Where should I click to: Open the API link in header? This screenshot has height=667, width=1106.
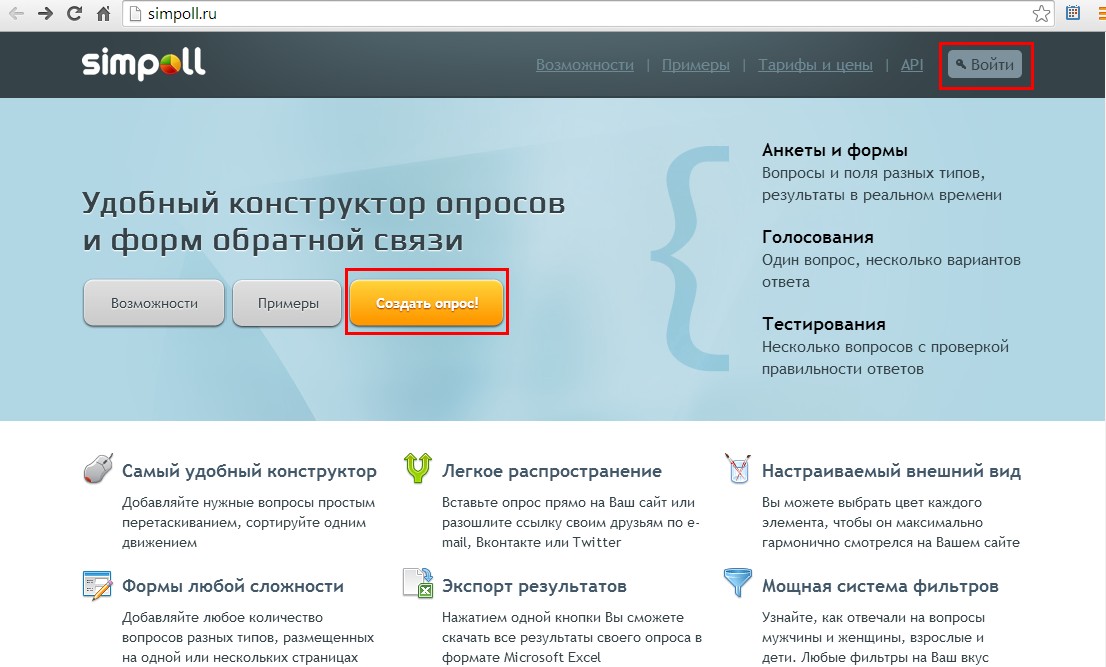[x=911, y=65]
